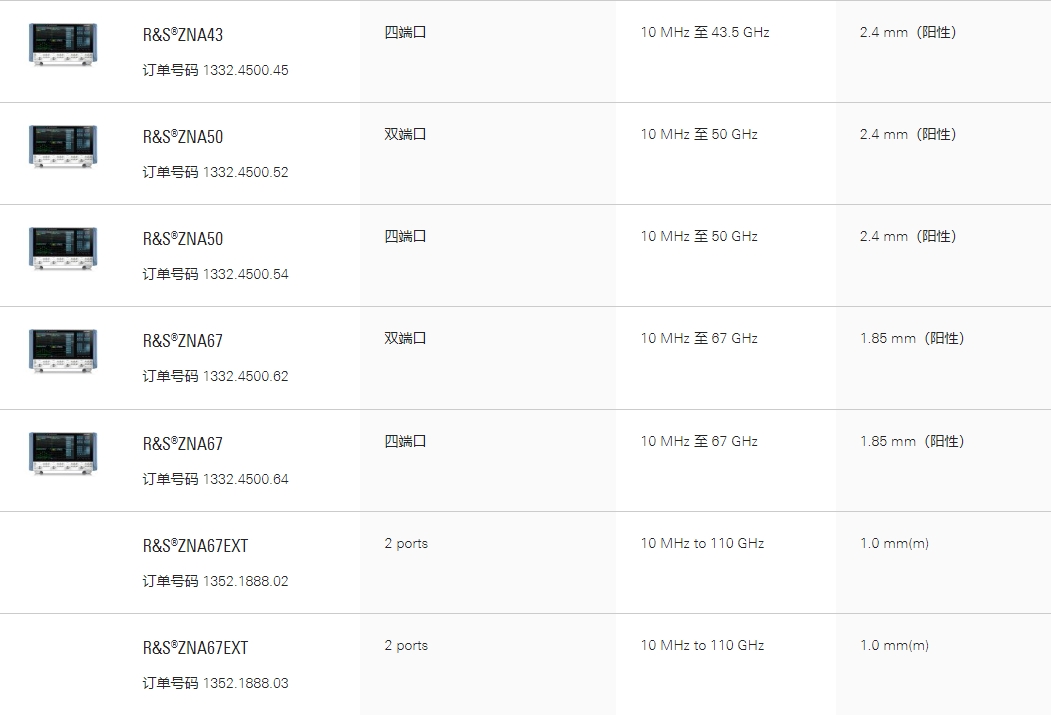Click the 1.0 mm(m) cell for order 1352.1888.02
This screenshot has height=715, width=1051.
894,543
